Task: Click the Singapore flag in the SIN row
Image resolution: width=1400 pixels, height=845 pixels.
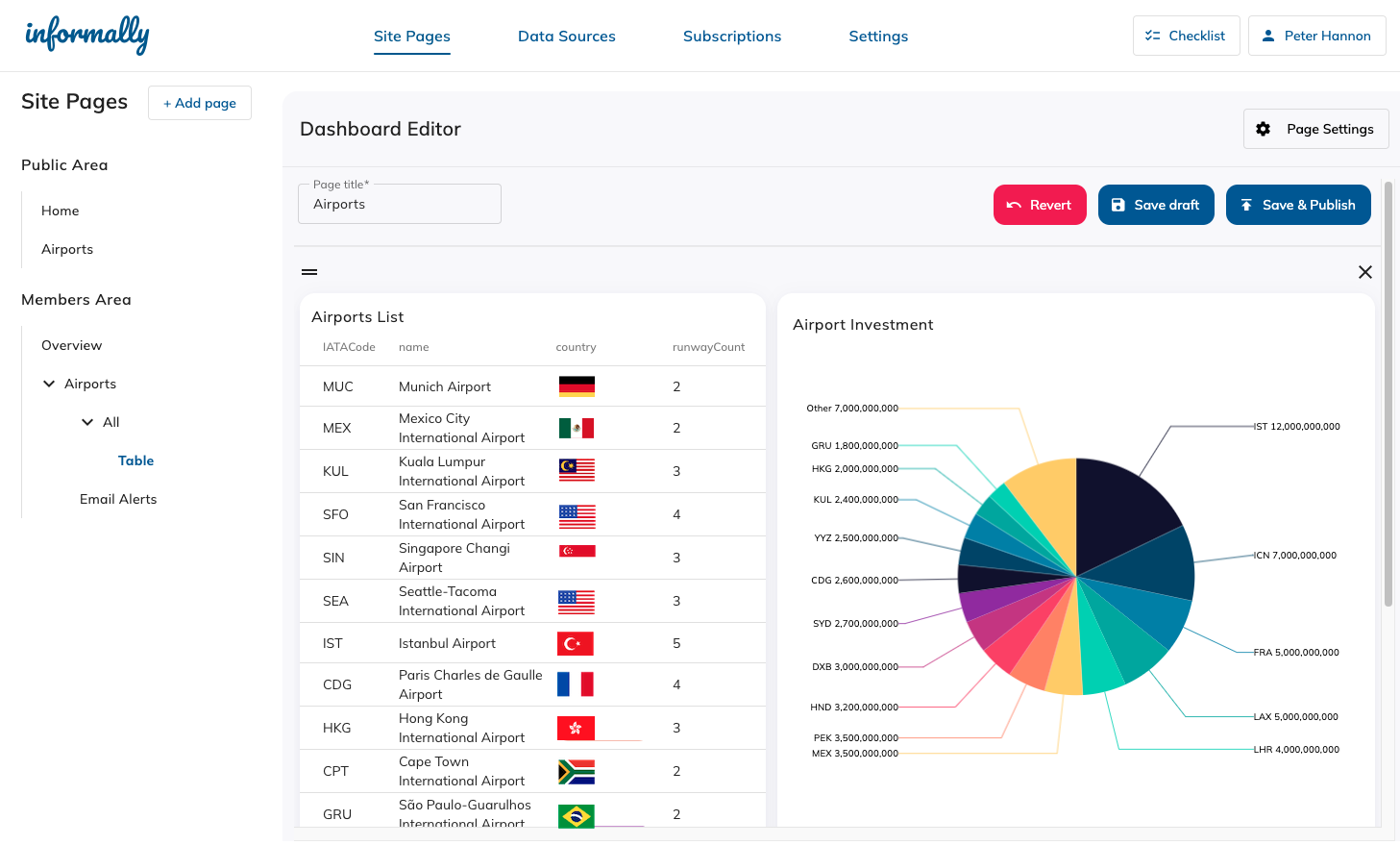Action: 577,551
